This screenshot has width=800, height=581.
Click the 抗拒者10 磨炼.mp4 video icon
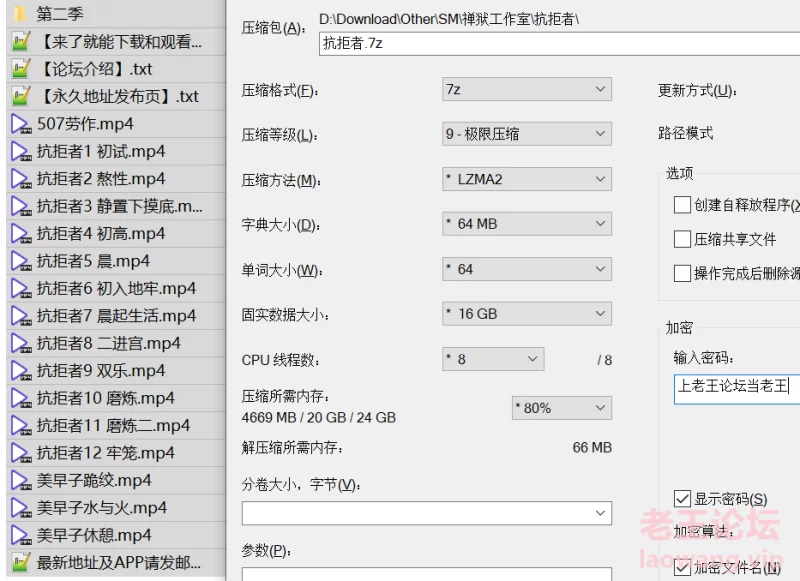[x=21, y=399]
